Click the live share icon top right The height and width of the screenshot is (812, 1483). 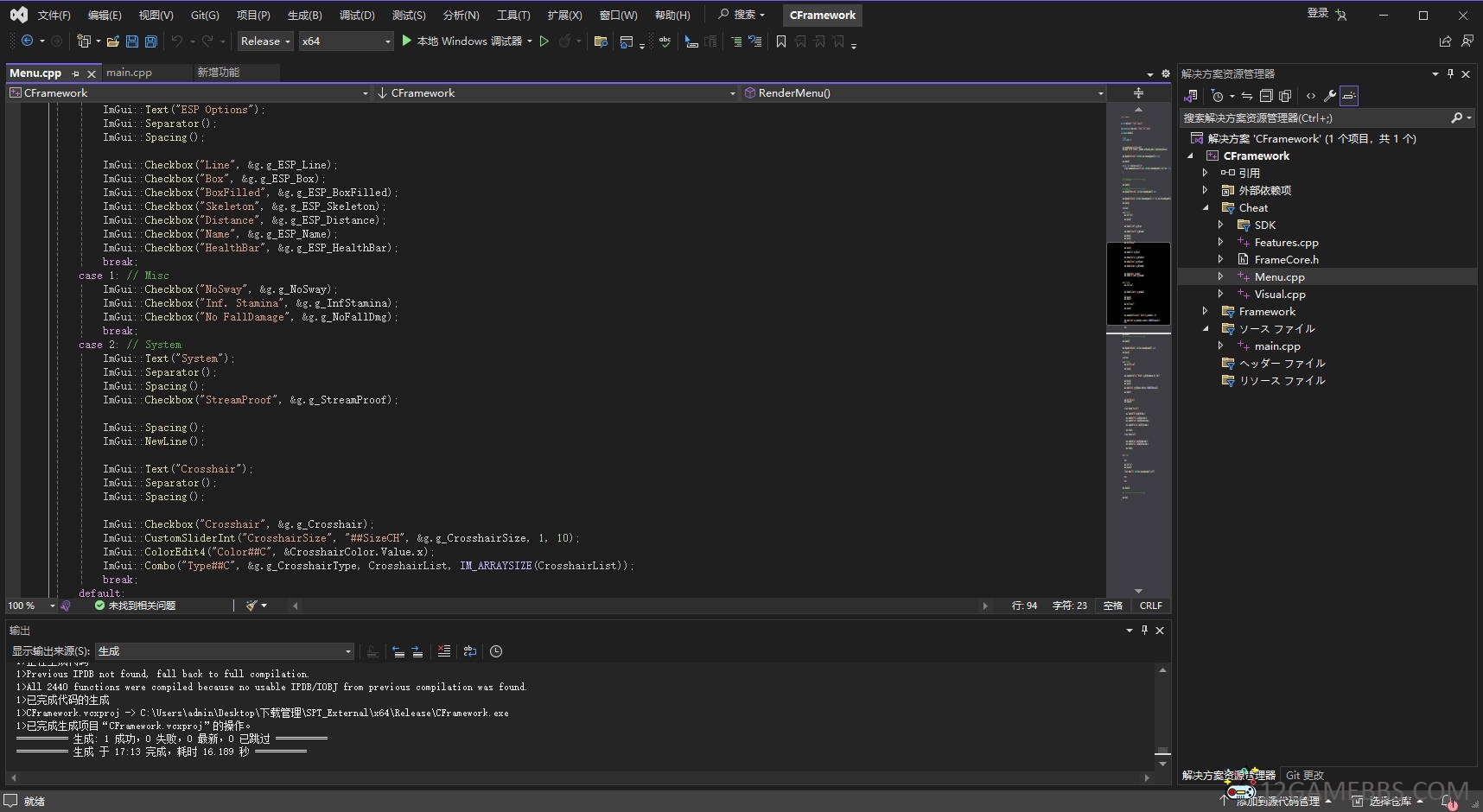point(1445,41)
